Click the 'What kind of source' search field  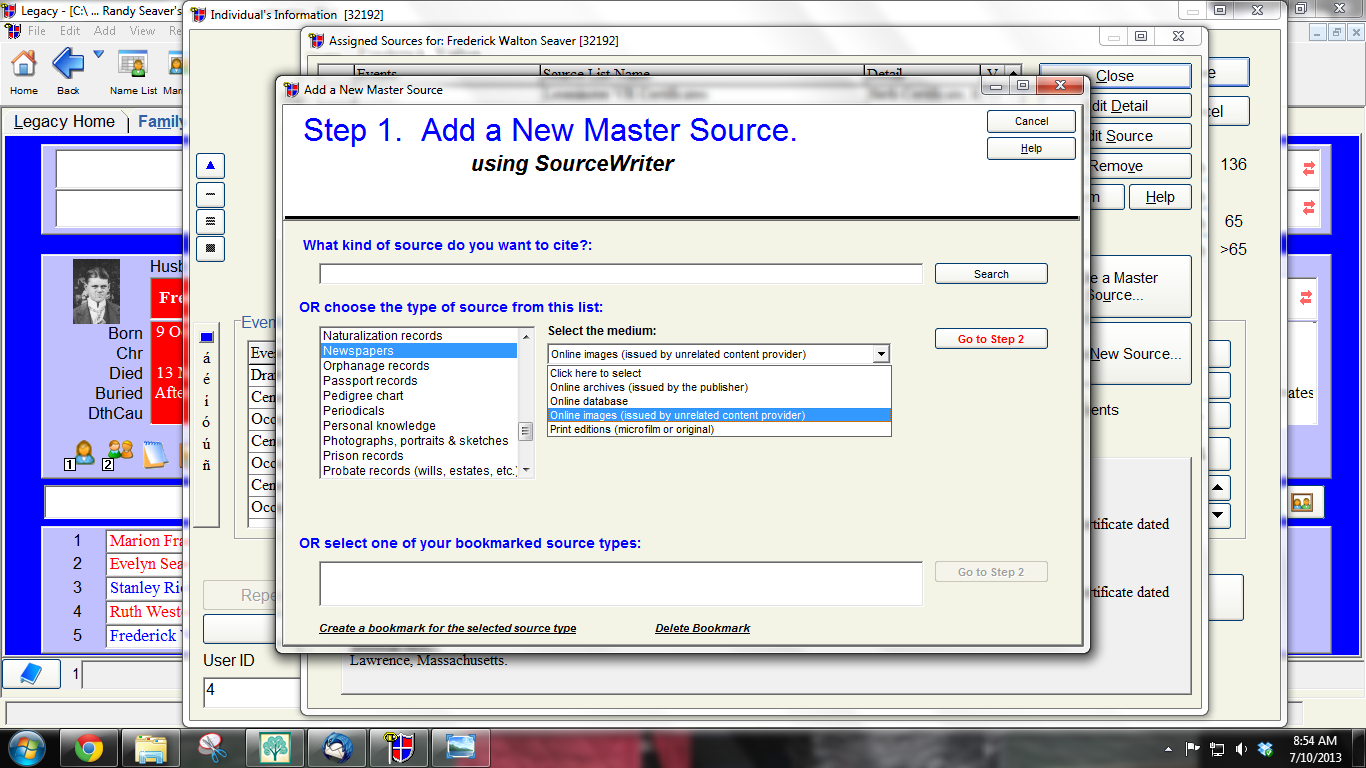pos(621,274)
